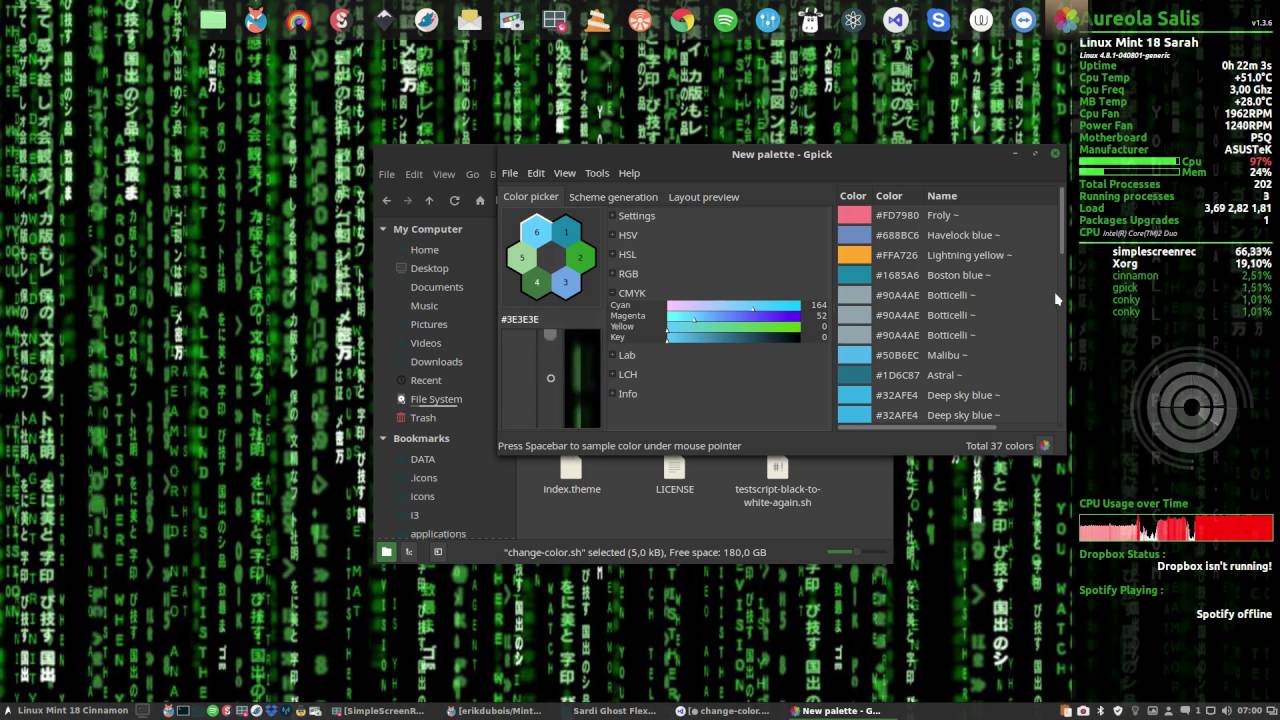Viewport: 1280px width, 720px height.
Task: Open Gpick Edit menu
Action: click(x=536, y=173)
